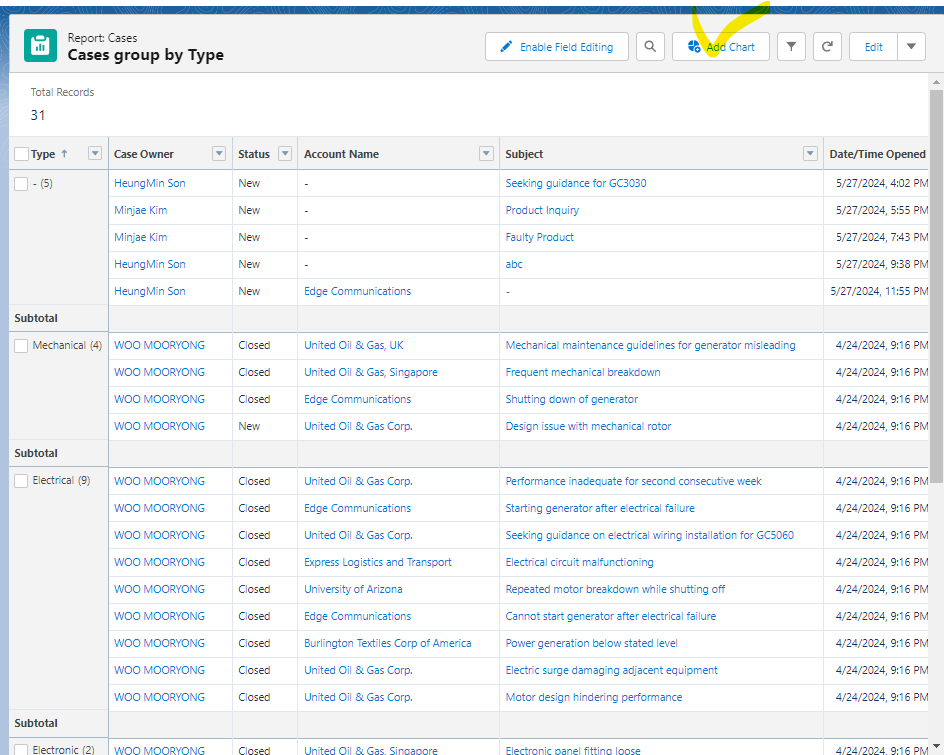Image resolution: width=944 pixels, height=755 pixels.
Task: Open the Faulty Product case
Action: click(539, 237)
